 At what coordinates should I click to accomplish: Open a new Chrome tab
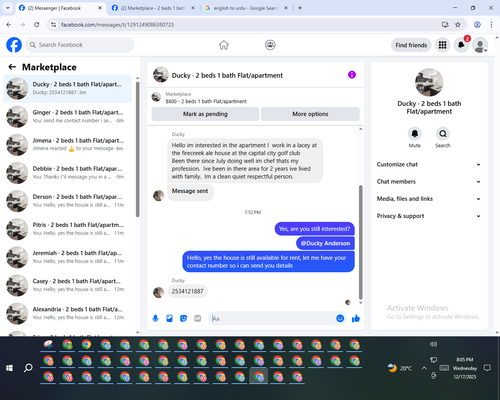tap(300, 8)
